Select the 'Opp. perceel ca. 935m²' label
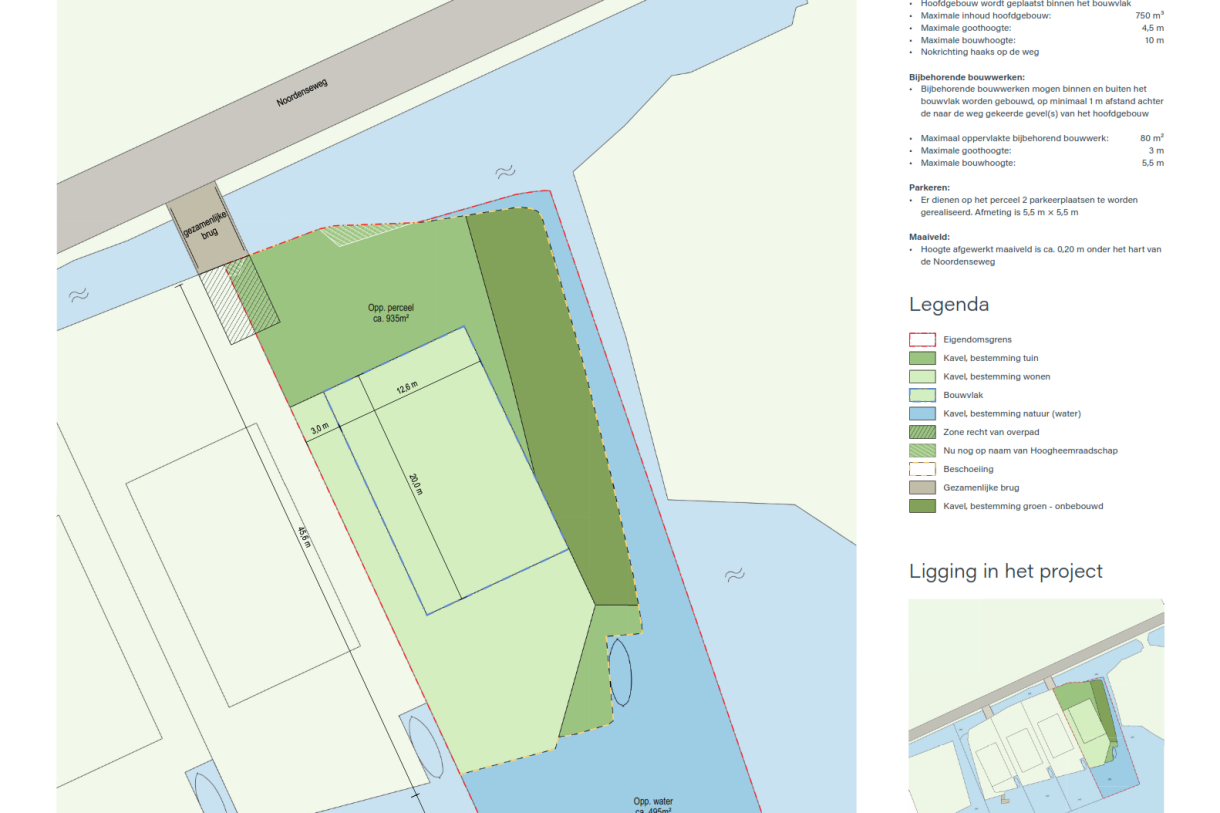The width and height of the screenshot is (1220, 813). 390,312
